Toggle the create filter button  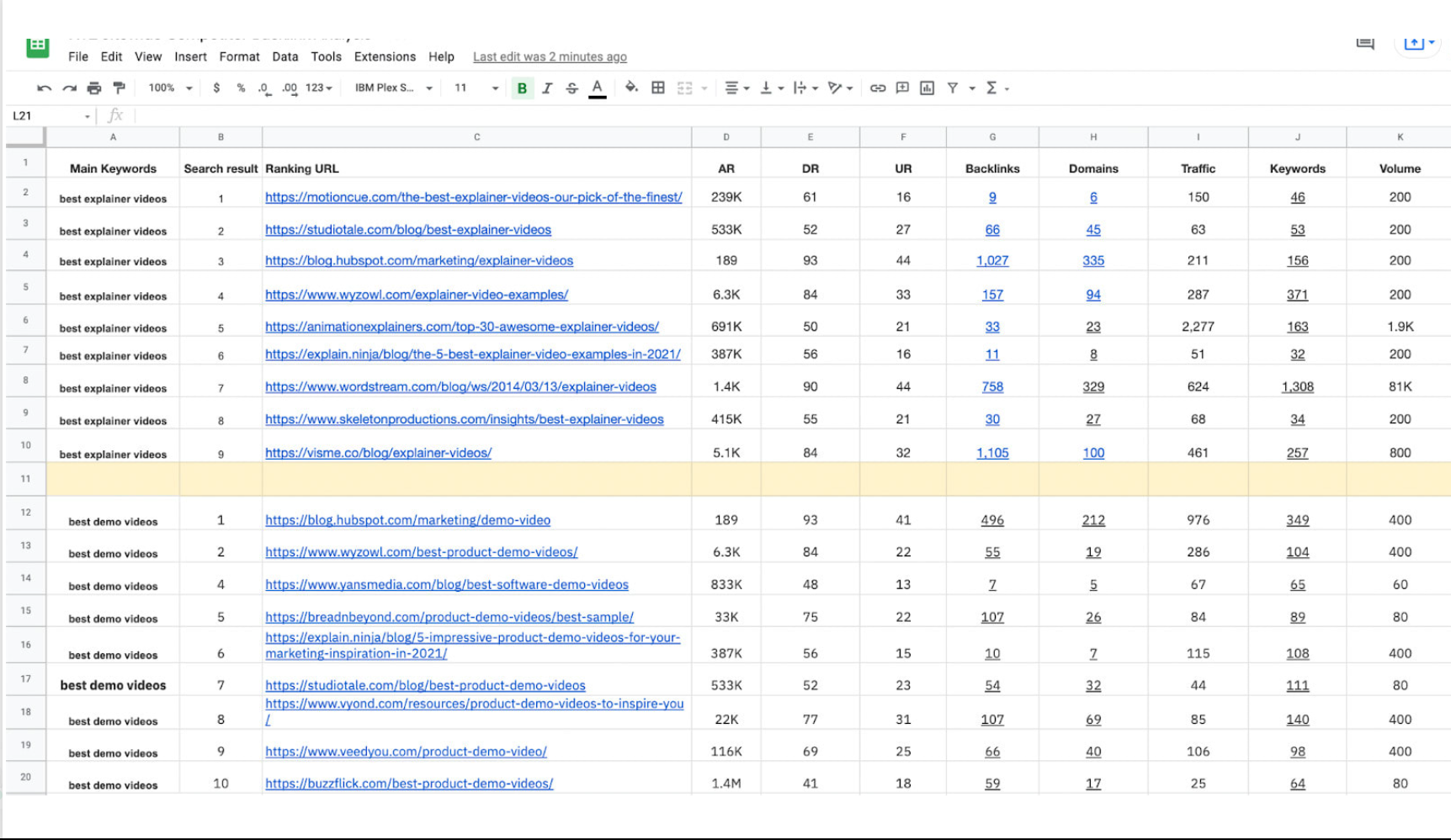click(x=953, y=88)
